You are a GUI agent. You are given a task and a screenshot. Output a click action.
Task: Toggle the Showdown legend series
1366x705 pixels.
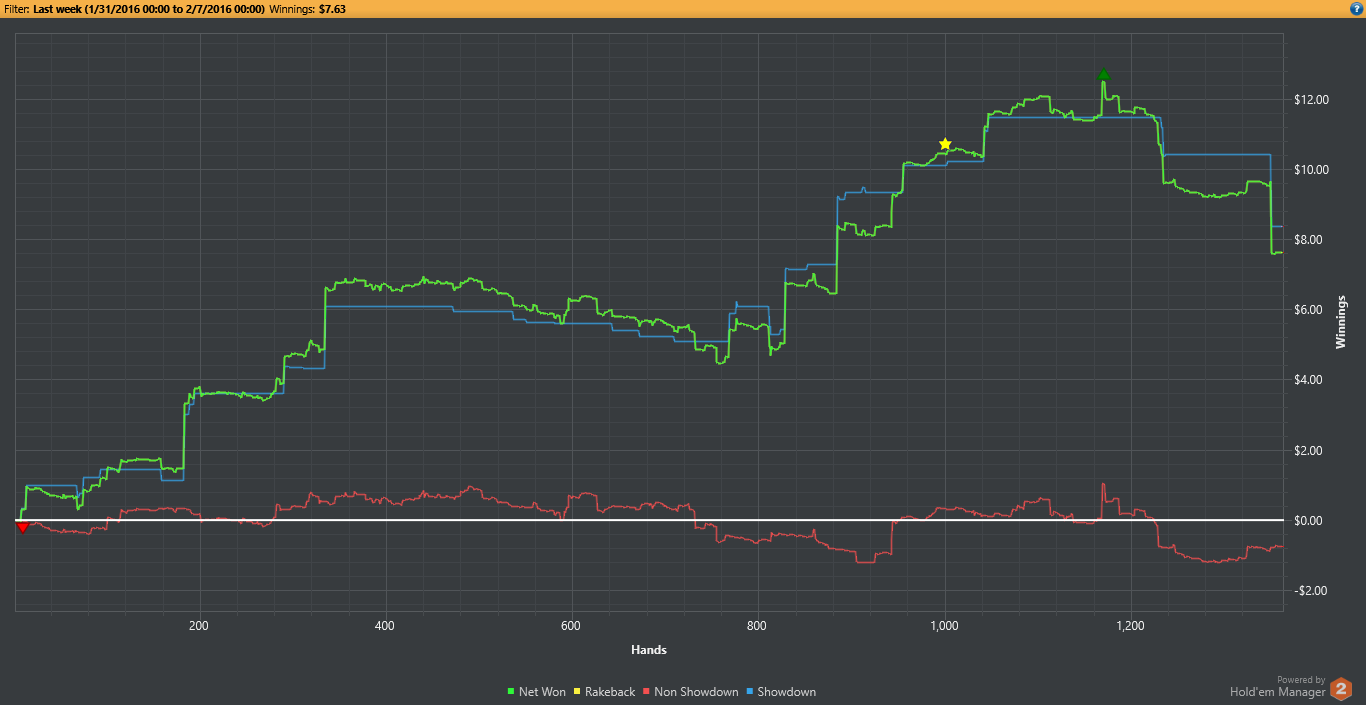pyautogui.click(x=780, y=692)
